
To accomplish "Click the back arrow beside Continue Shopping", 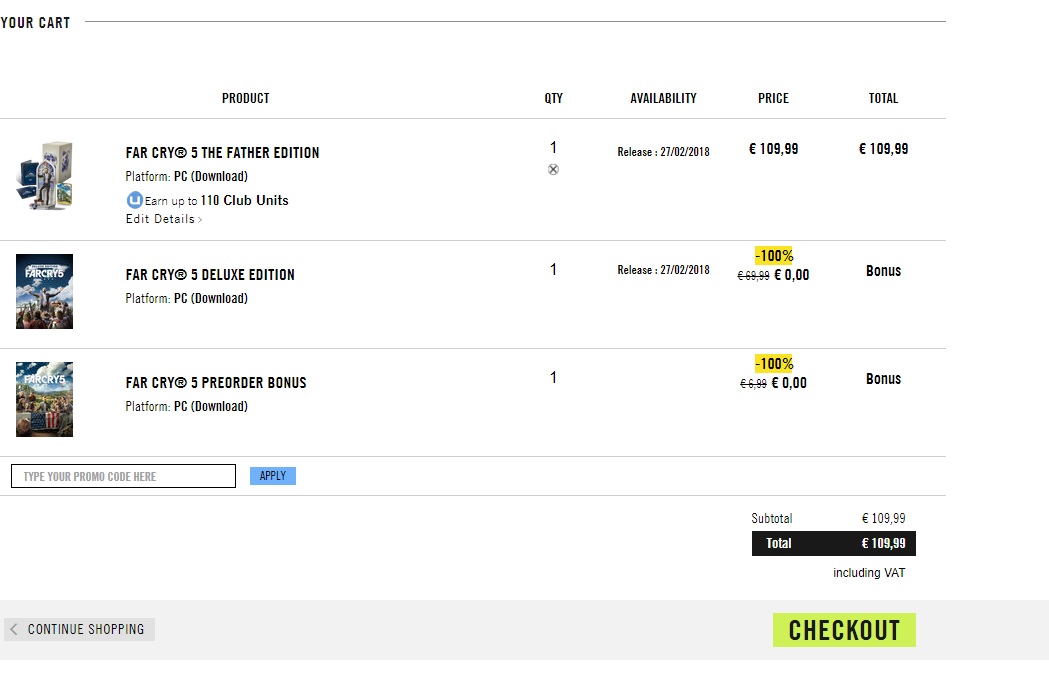I will 14,629.
